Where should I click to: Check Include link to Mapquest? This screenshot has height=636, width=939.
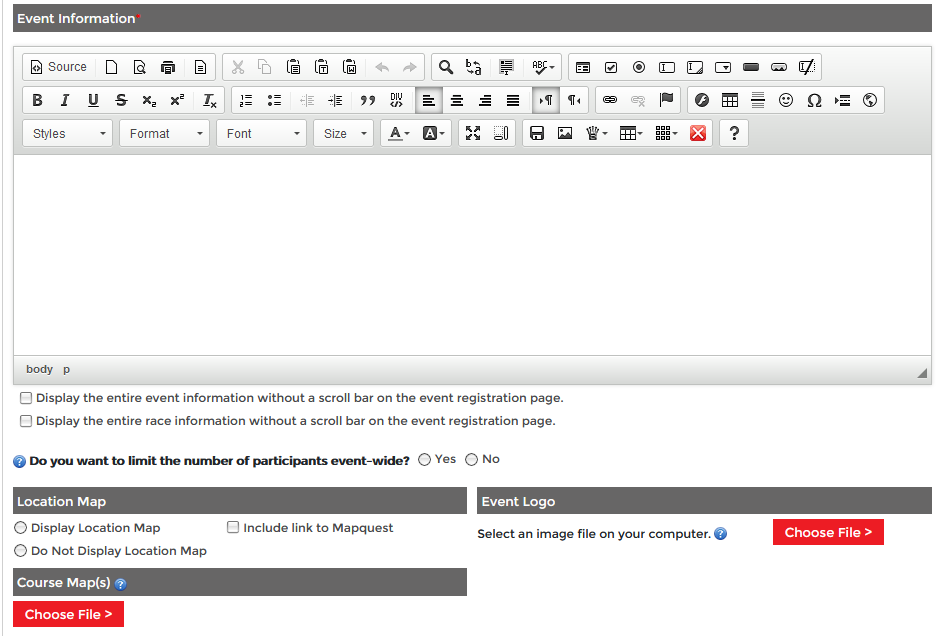[x=233, y=528]
